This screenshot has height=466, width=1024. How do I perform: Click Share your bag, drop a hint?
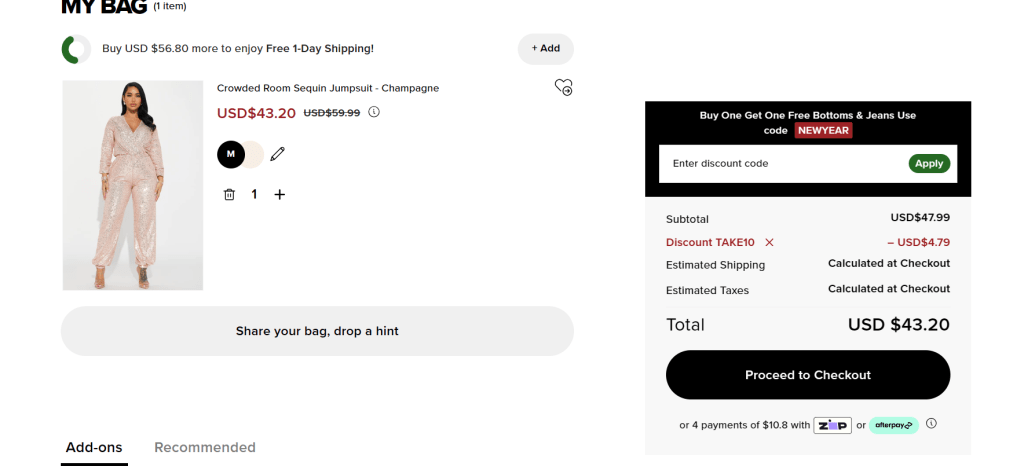(317, 331)
